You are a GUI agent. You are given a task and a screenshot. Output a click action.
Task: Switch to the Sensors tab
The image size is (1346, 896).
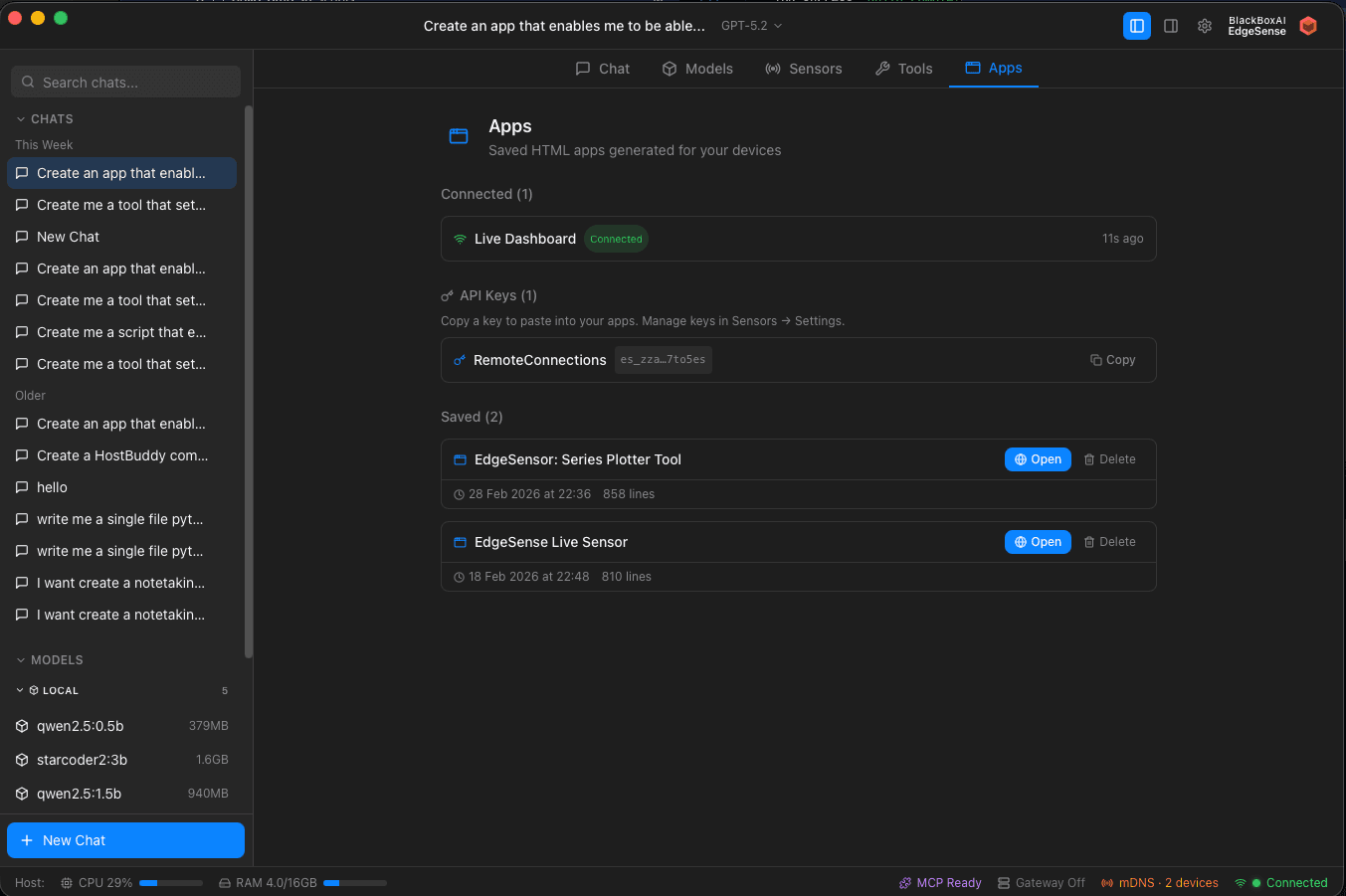[803, 69]
